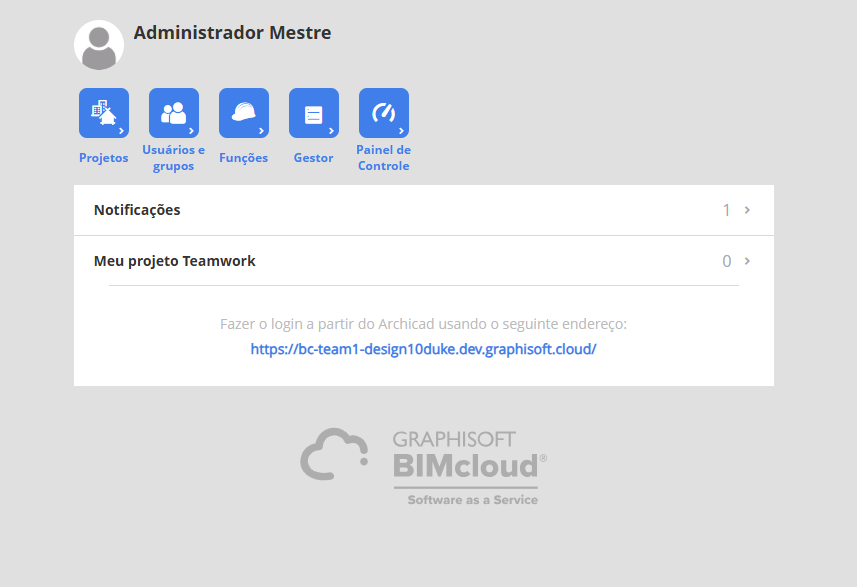Viewport: 857px width, 587px height.
Task: Open the bc-team1-design10duke server address link
Action: click(x=424, y=349)
